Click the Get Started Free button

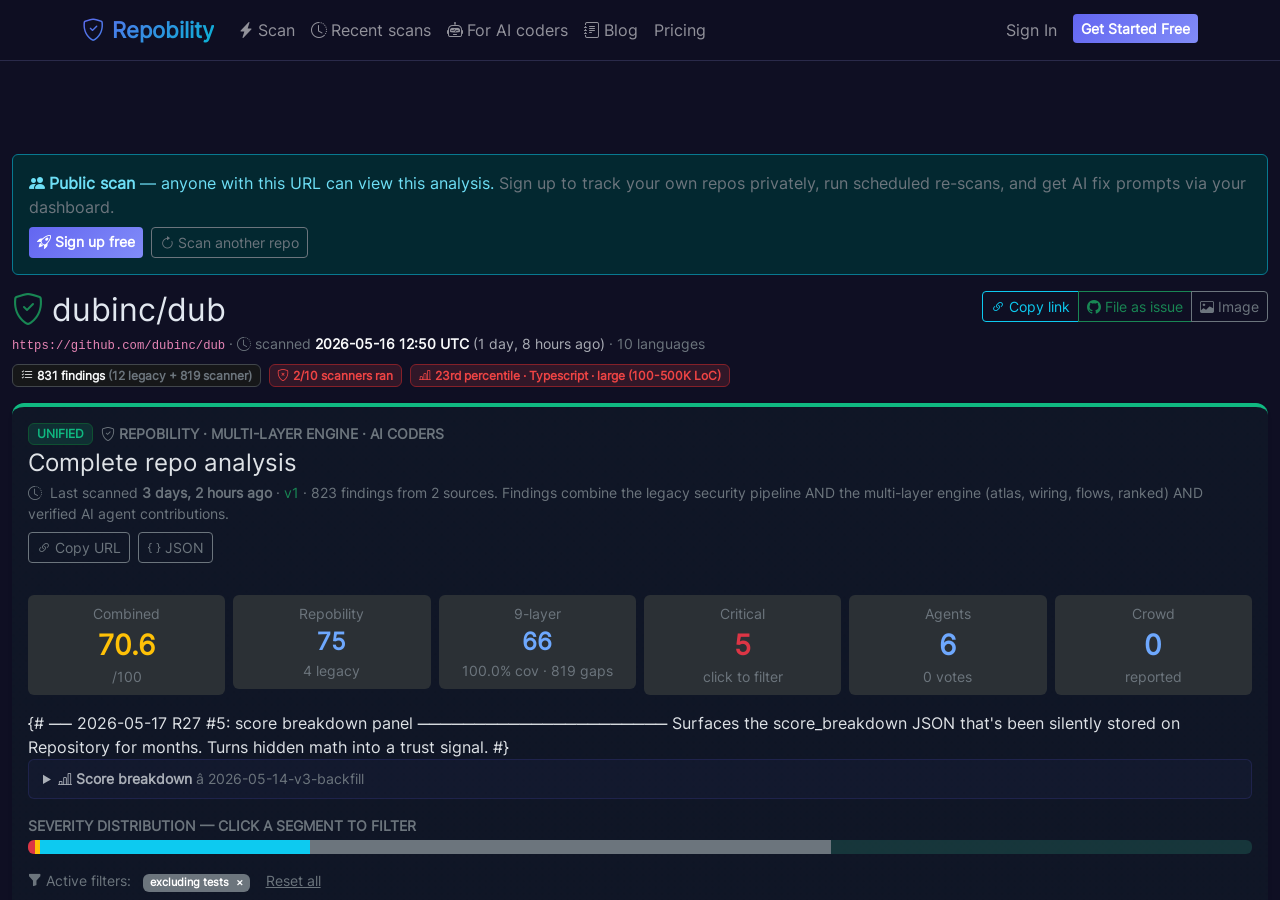[x=1135, y=29]
